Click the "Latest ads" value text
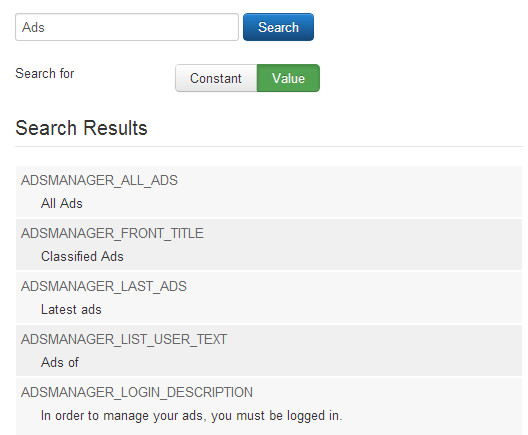Image resolution: width=528 pixels, height=435 pixels. [x=71, y=309]
